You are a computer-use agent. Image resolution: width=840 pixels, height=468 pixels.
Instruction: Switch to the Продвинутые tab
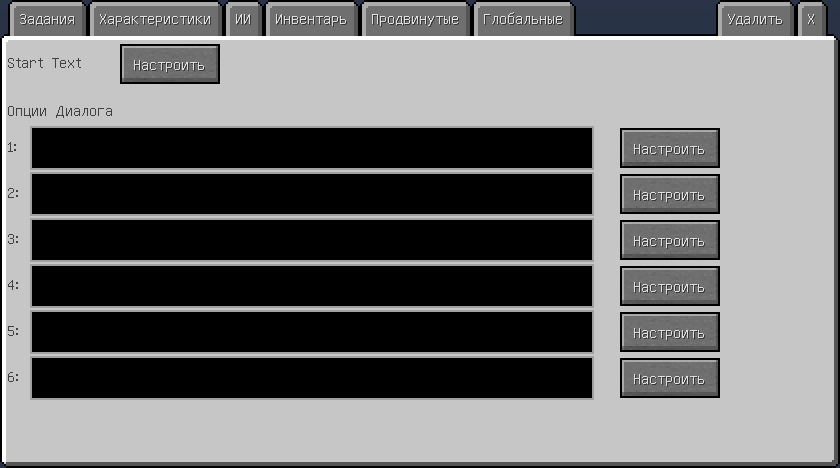click(x=415, y=20)
